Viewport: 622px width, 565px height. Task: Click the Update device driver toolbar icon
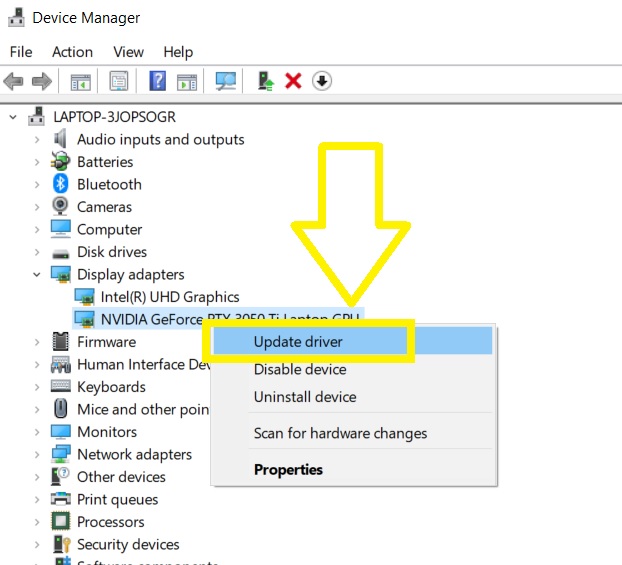click(x=265, y=81)
